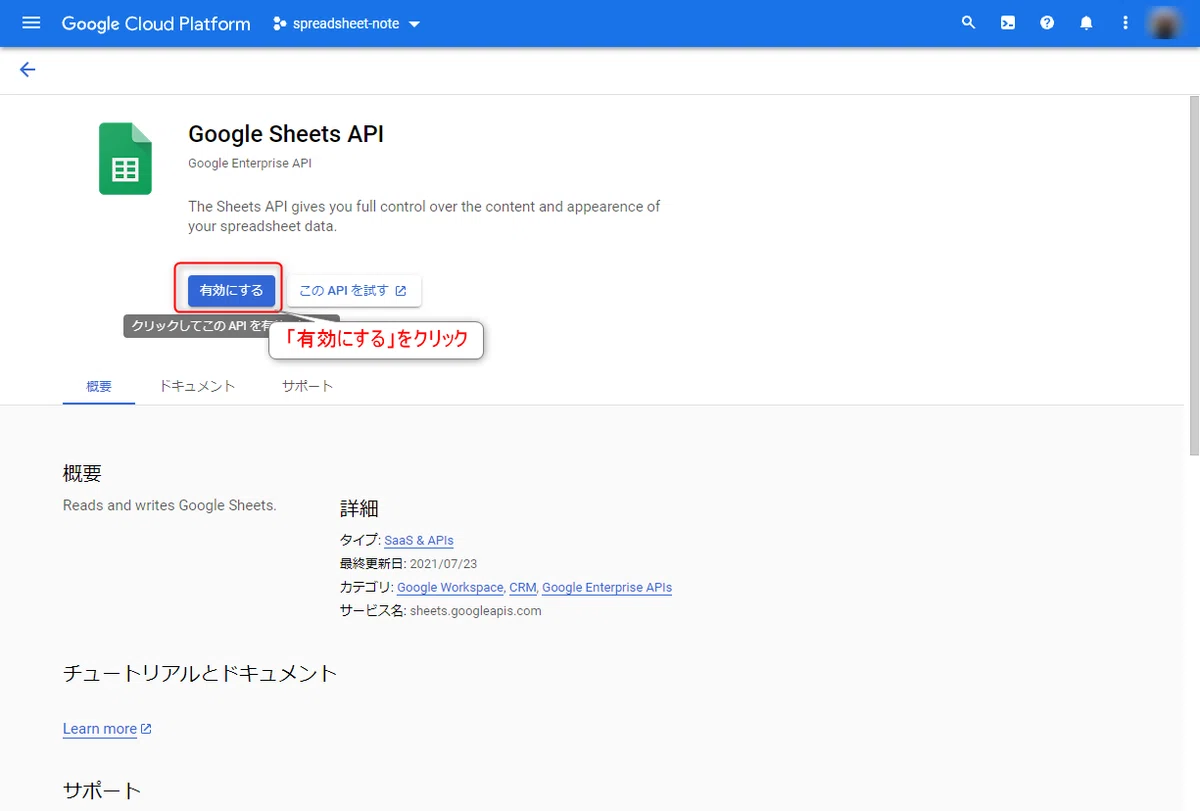The image size is (1200, 811).
Task: Click the vertical page scrollbar
Action: [x=1193, y=275]
